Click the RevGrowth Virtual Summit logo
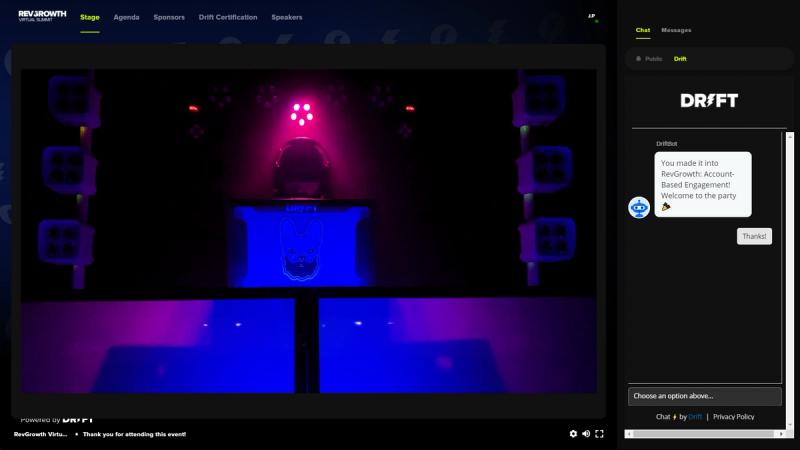Screen dimensions: 800x450 coord(42,16)
